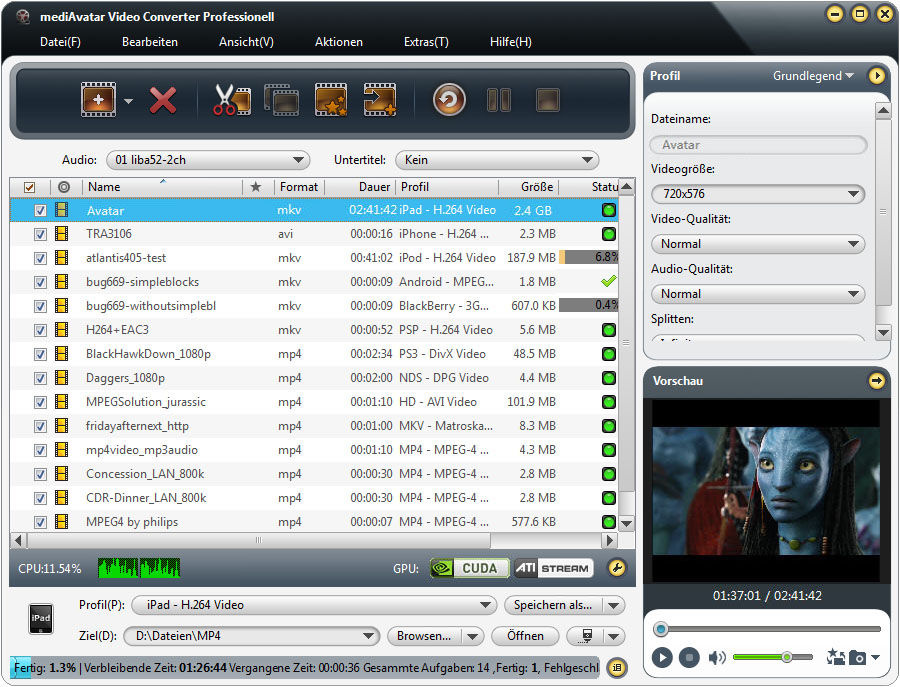Remove selected file with red X

[163, 100]
